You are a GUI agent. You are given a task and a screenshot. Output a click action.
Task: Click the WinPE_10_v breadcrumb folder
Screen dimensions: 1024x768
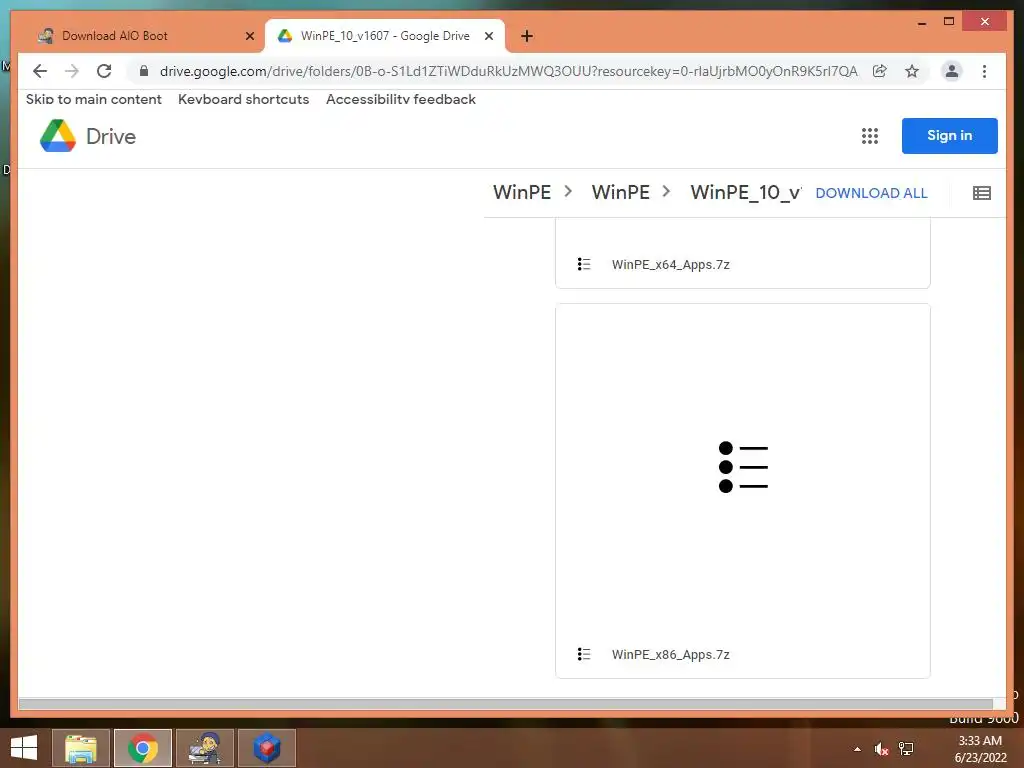(x=746, y=192)
